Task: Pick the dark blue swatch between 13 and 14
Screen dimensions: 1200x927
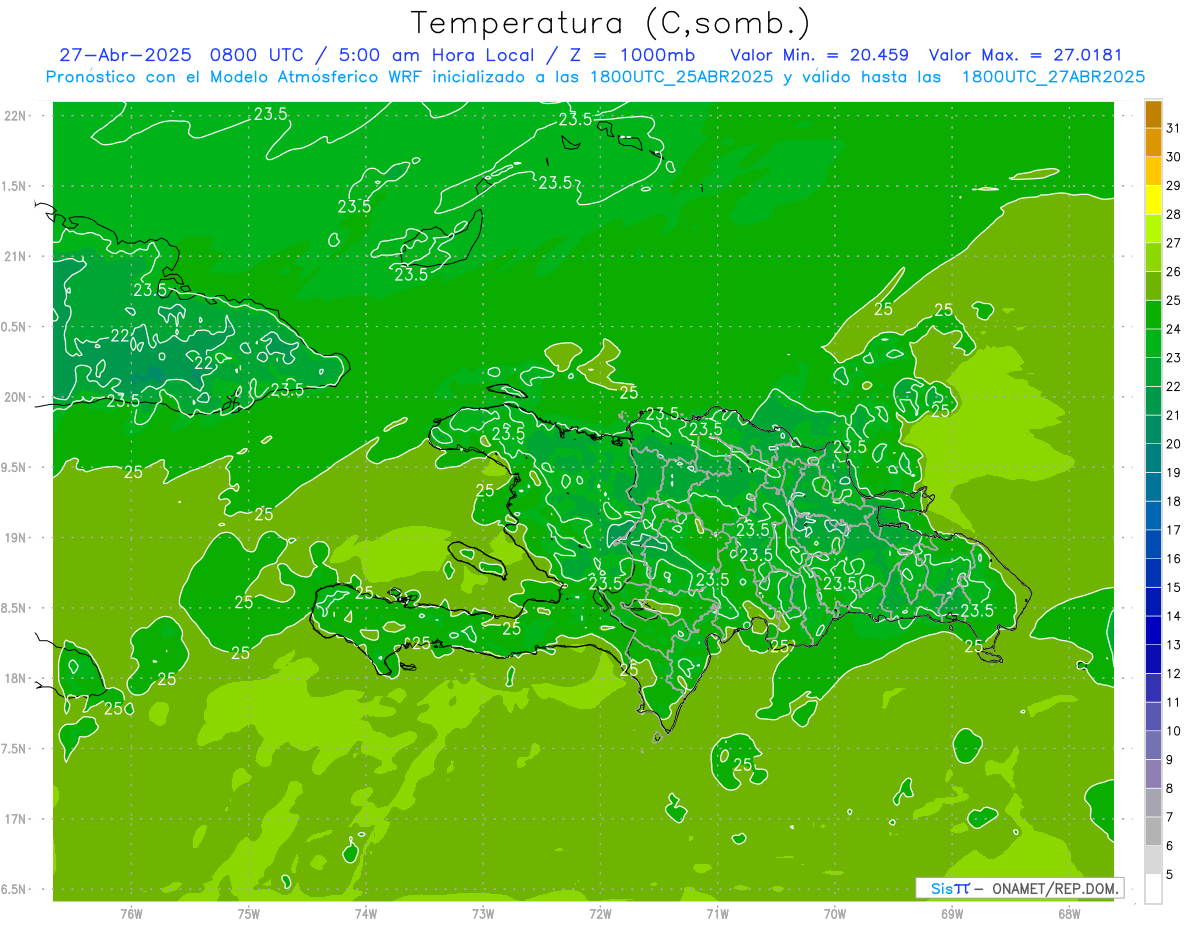Action: [x=1153, y=630]
